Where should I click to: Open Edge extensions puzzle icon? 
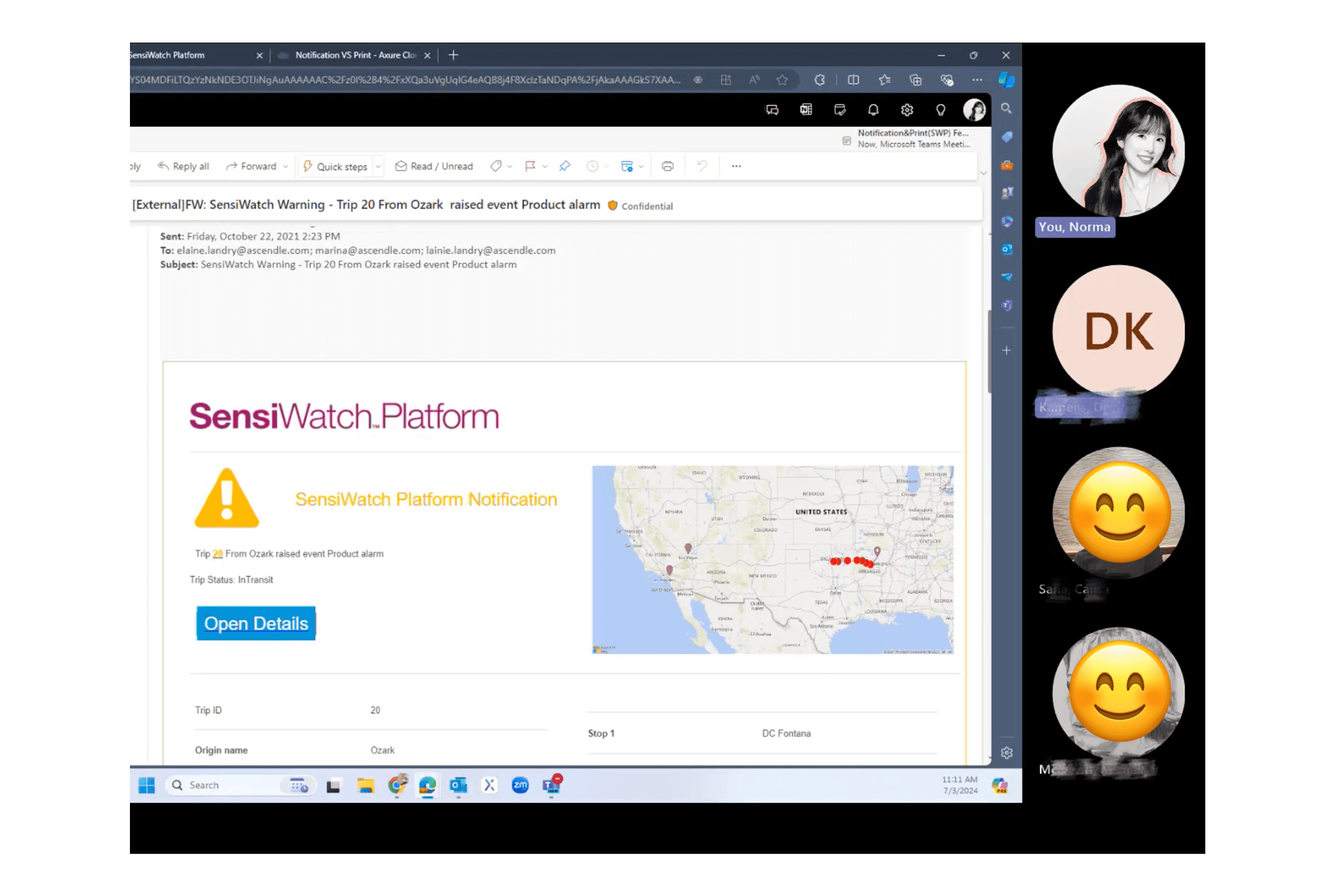pyautogui.click(x=819, y=80)
